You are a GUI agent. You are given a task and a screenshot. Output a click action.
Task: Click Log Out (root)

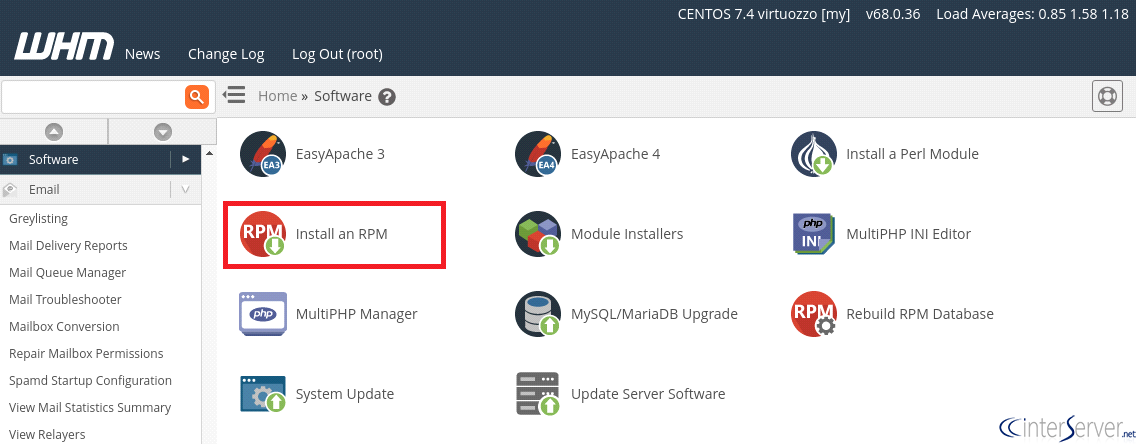point(337,54)
